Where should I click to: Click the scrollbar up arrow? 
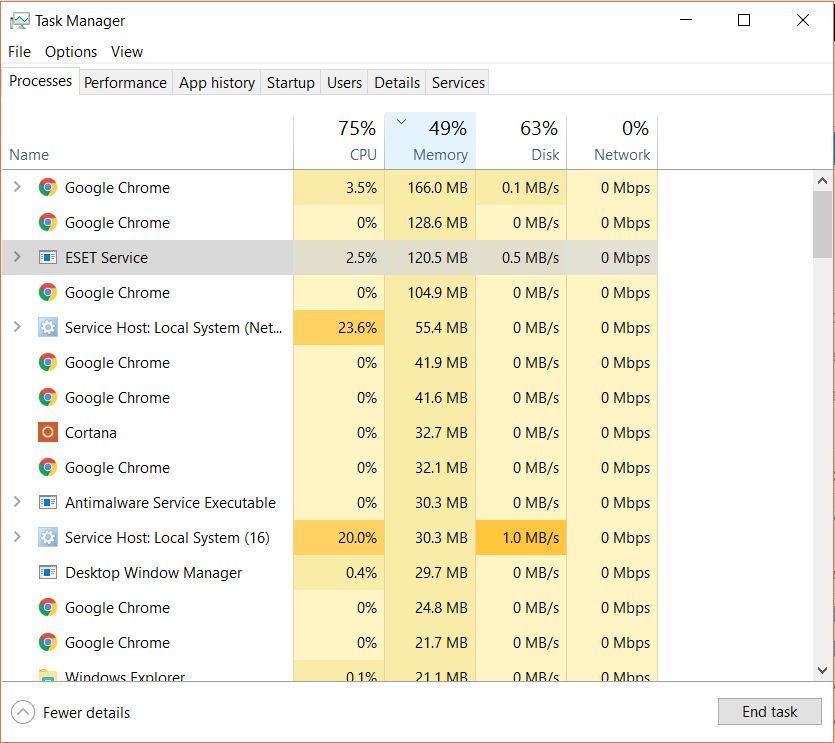coord(822,181)
